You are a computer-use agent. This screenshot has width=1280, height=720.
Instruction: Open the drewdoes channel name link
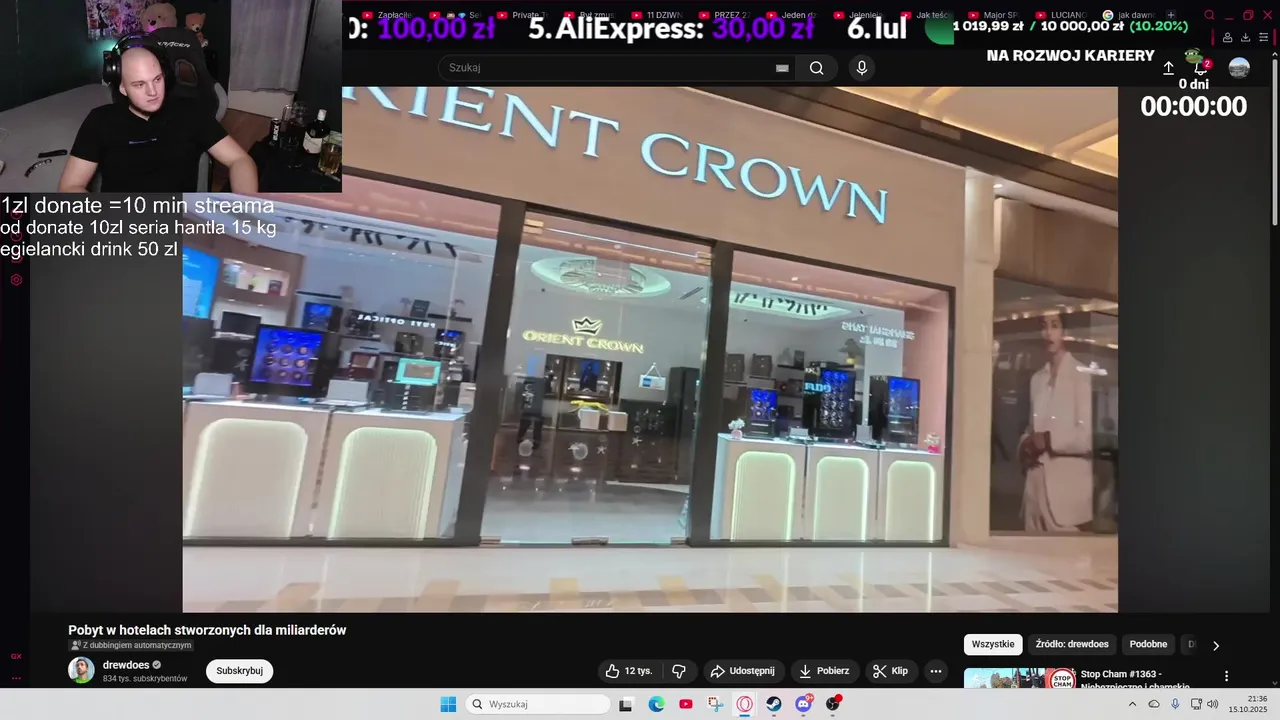[125, 664]
